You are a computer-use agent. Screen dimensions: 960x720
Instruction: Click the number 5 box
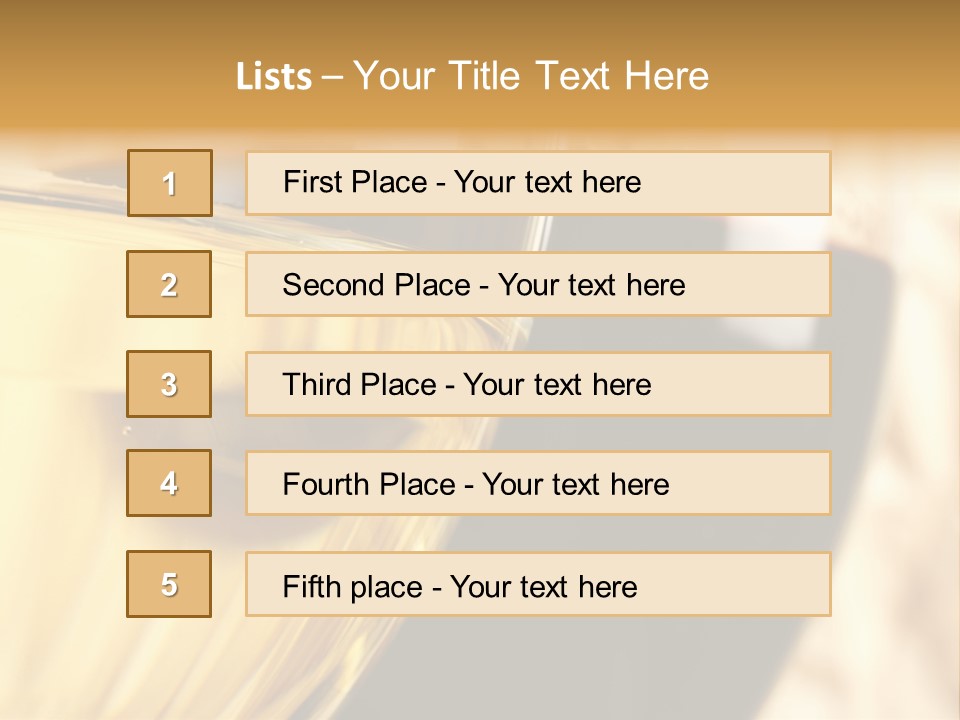(169, 584)
